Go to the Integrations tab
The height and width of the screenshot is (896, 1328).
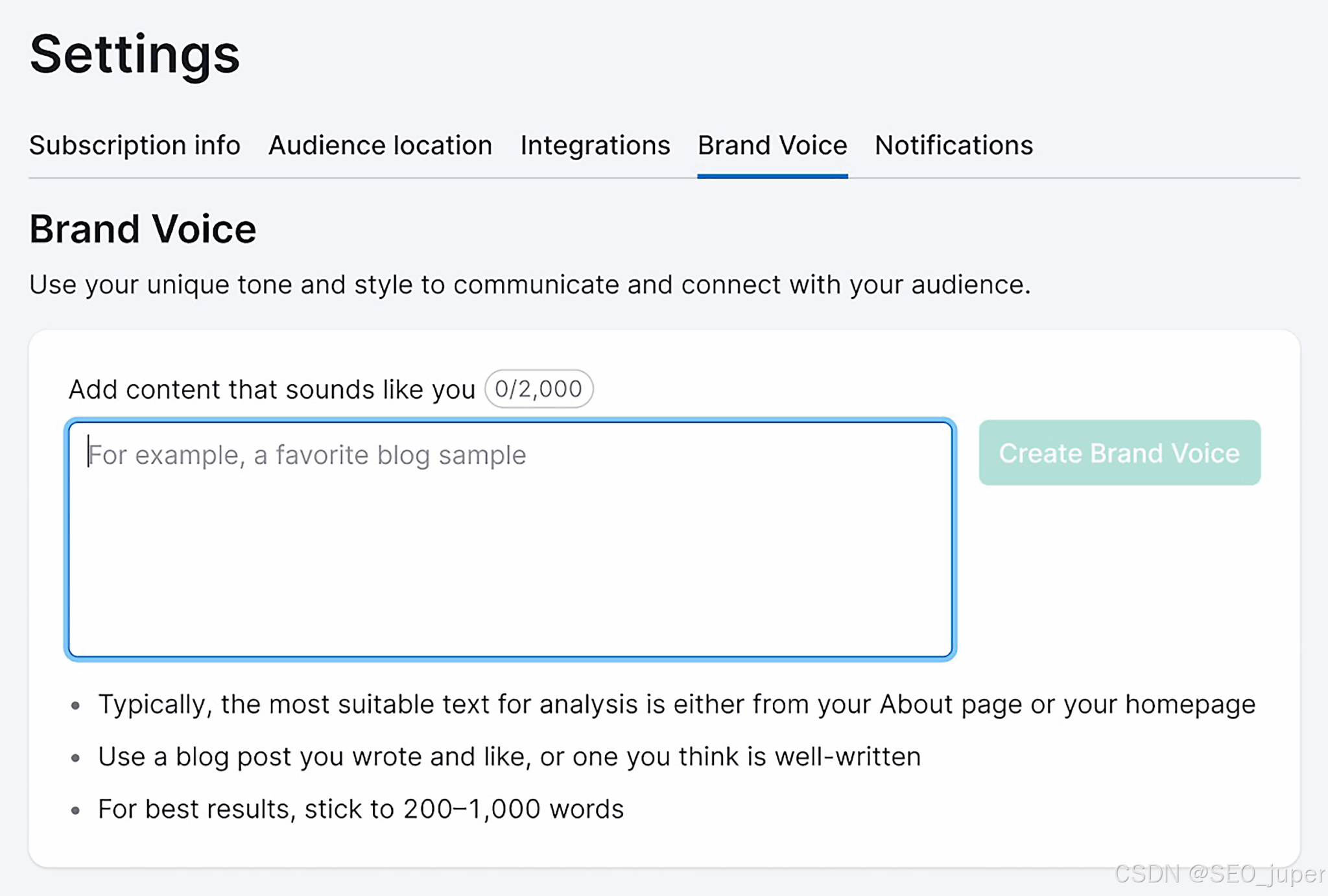(595, 145)
